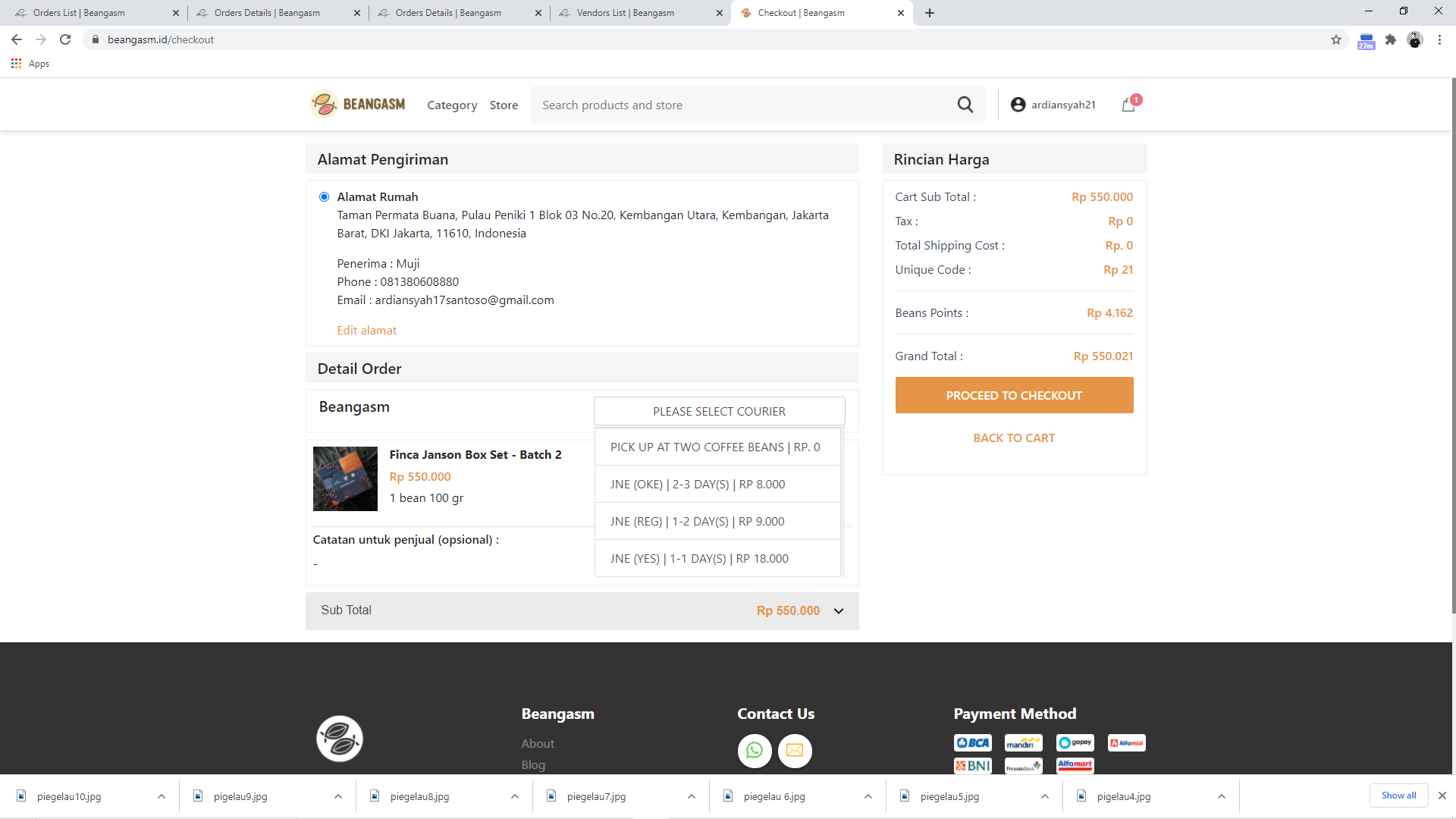Open the Apps bookmarks shortcut

(30, 64)
